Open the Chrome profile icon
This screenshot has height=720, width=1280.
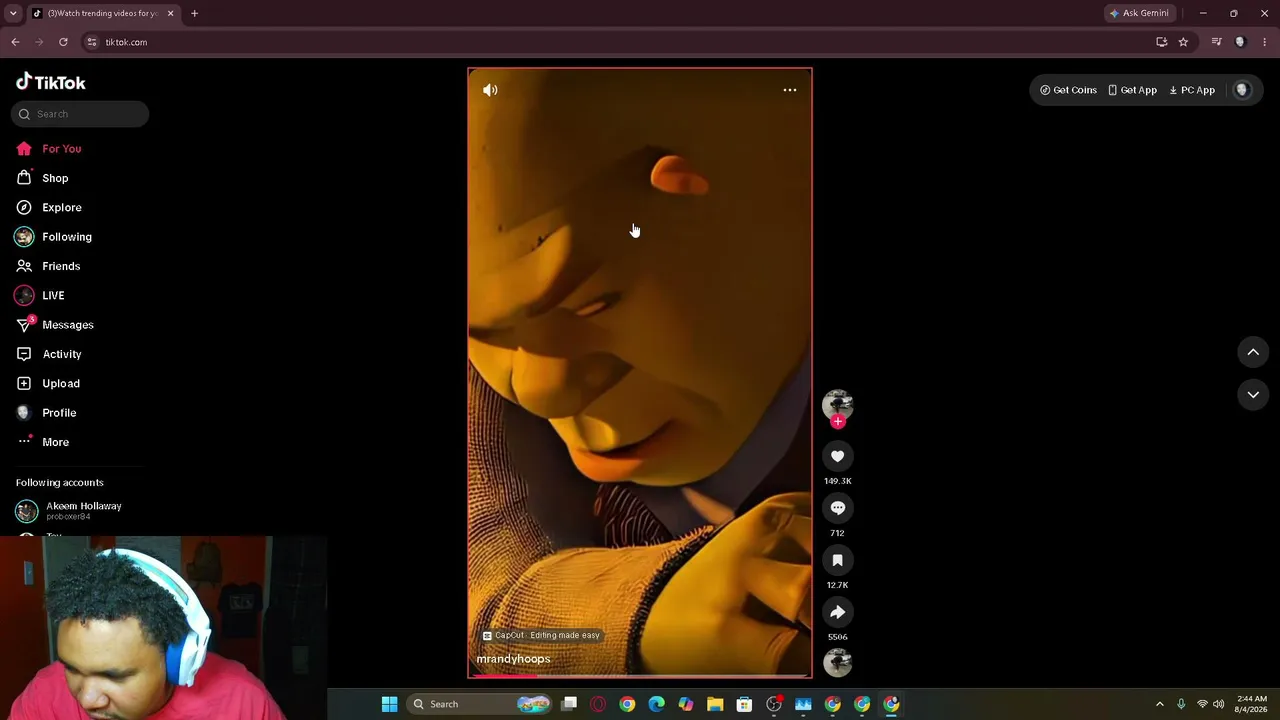point(1240,42)
